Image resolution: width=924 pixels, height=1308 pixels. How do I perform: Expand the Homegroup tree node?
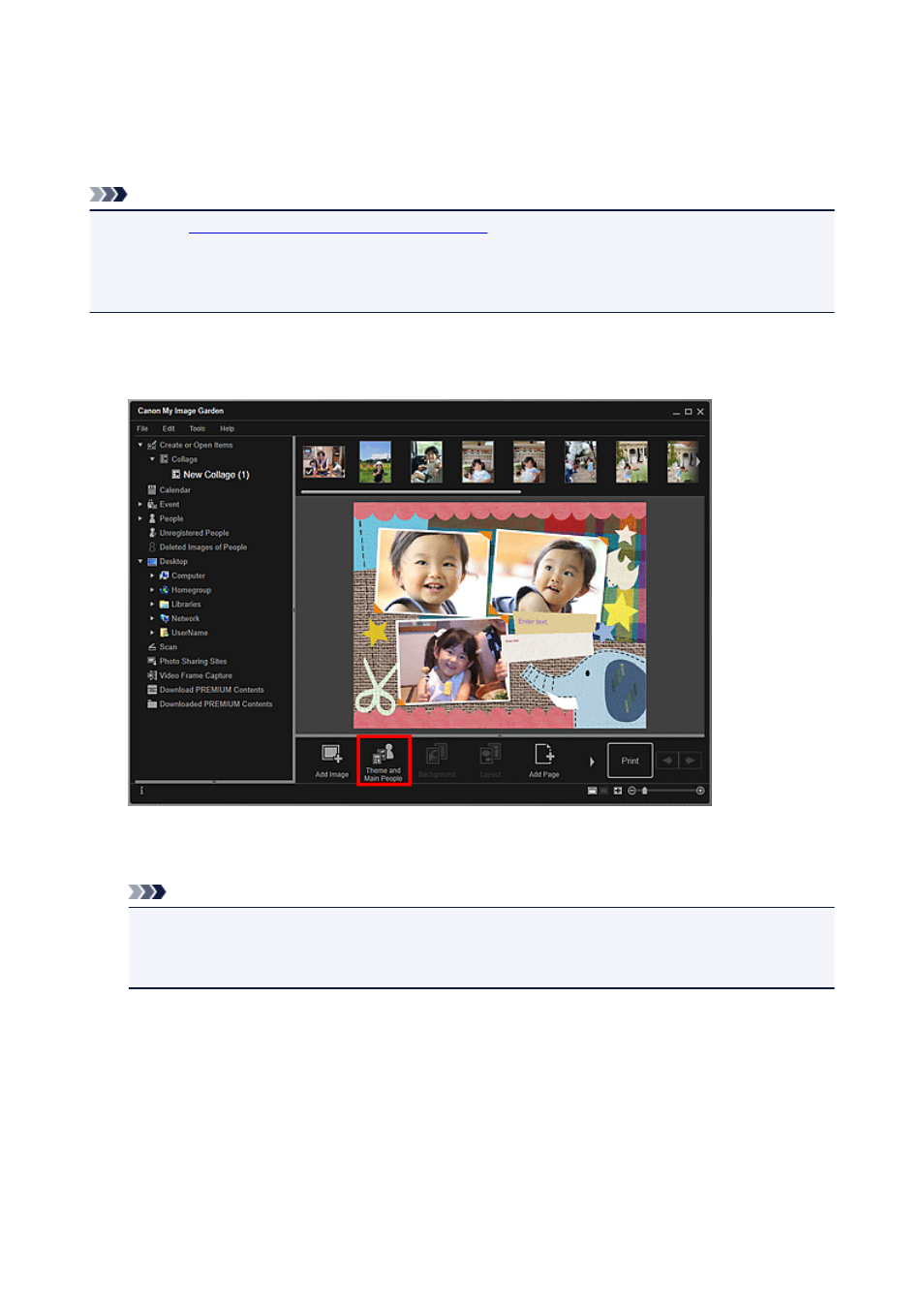coord(152,590)
